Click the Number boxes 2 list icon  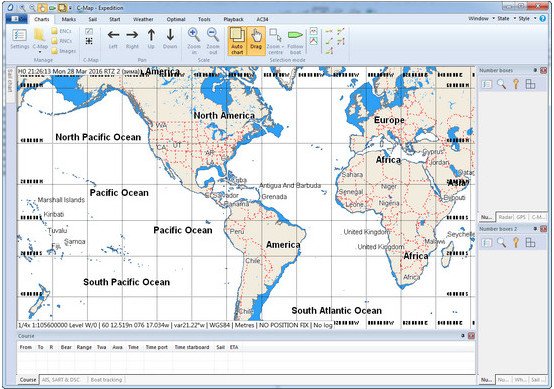click(487, 242)
